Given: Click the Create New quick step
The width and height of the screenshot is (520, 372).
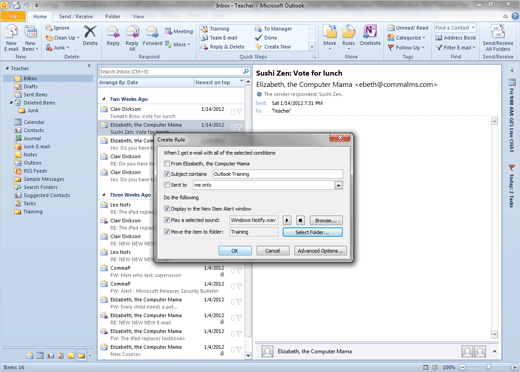Looking at the screenshot, I should [273, 47].
